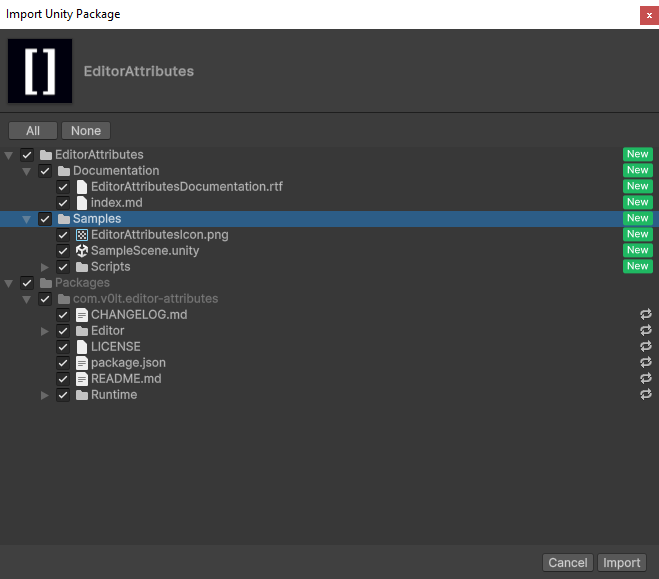Image resolution: width=659 pixels, height=579 pixels.
Task: Click the Packages folder icon
Action: coord(46,283)
